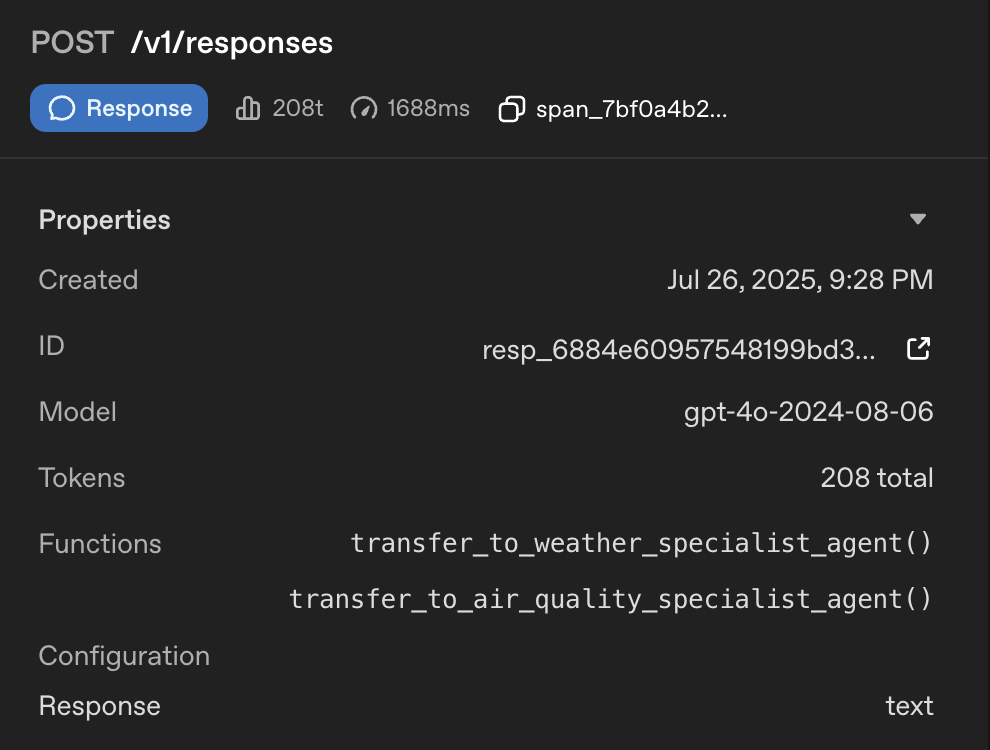Click the 208t token count label
Screen dimensions: 990x750
[298, 108]
